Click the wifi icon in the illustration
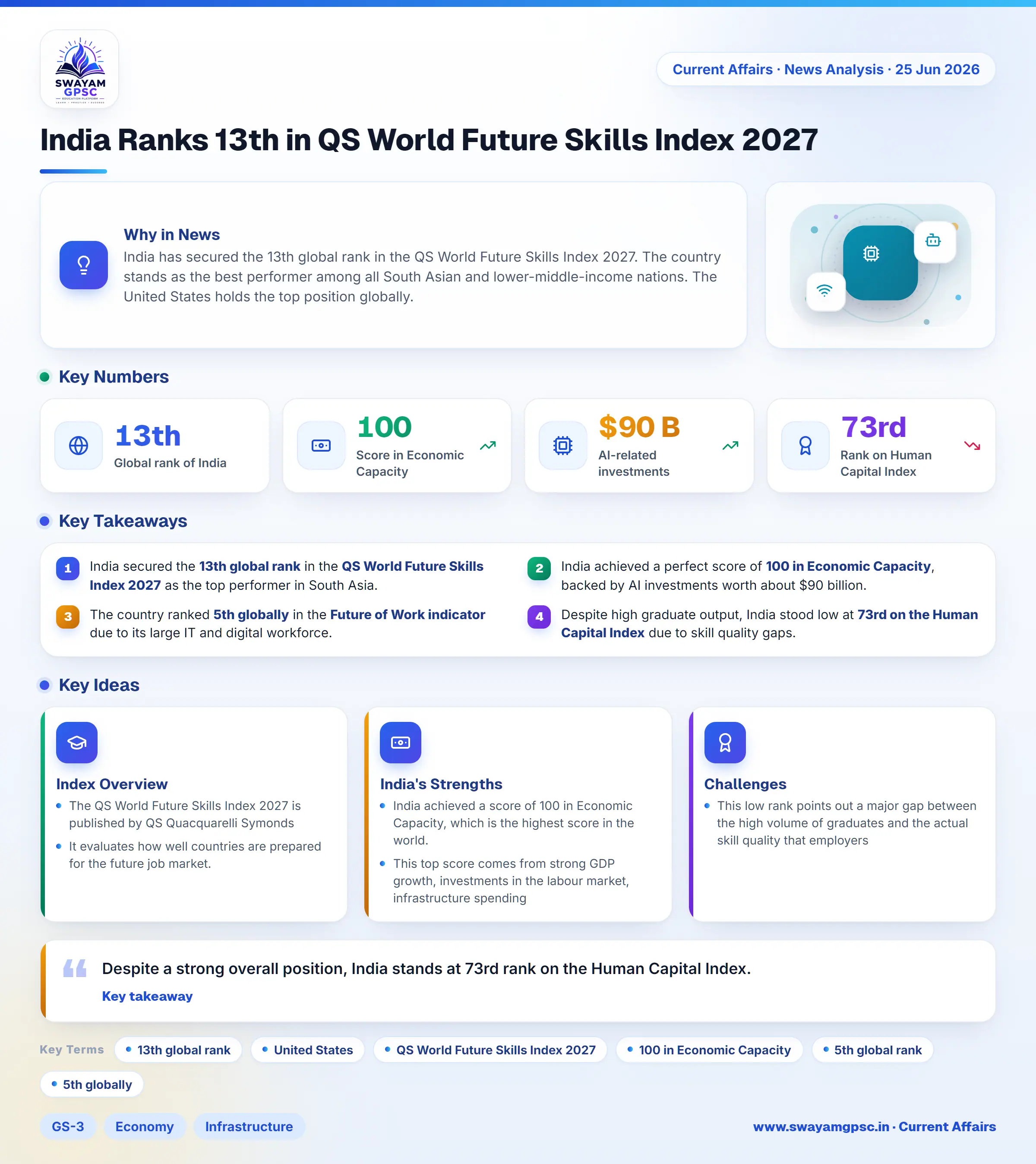The width and height of the screenshot is (1036, 1164). pyautogui.click(x=825, y=291)
